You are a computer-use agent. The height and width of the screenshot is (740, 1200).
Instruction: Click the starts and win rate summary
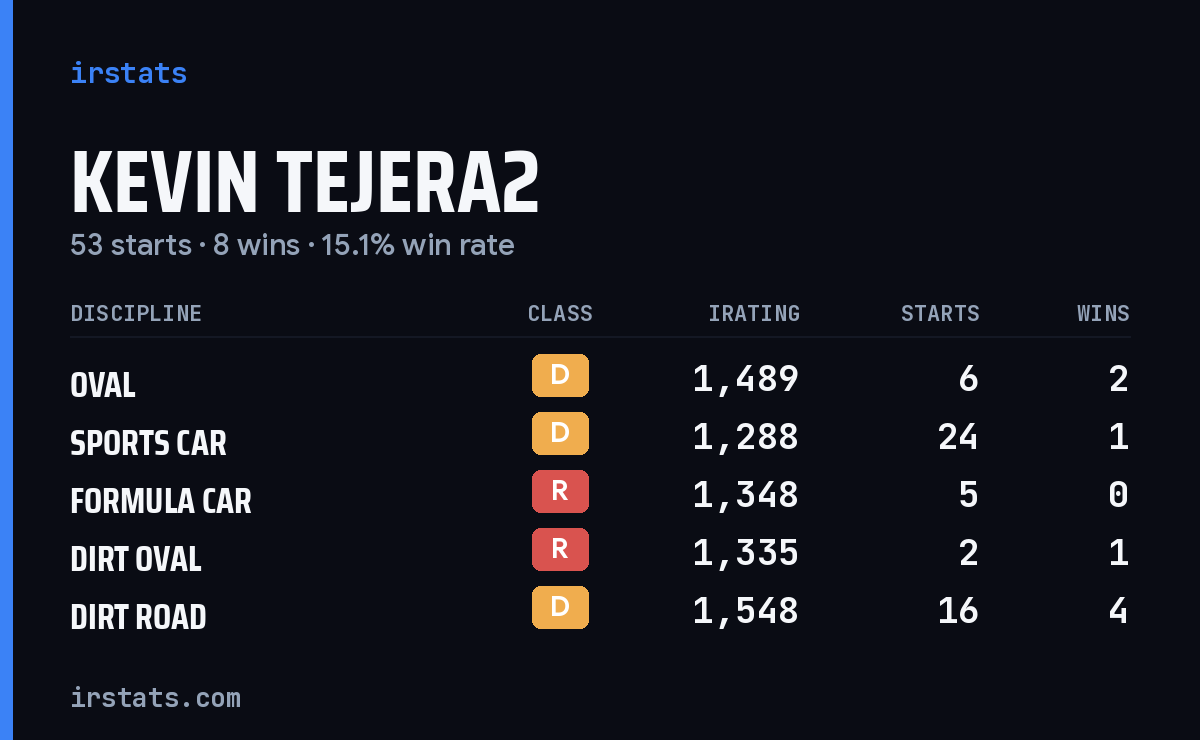(292, 245)
